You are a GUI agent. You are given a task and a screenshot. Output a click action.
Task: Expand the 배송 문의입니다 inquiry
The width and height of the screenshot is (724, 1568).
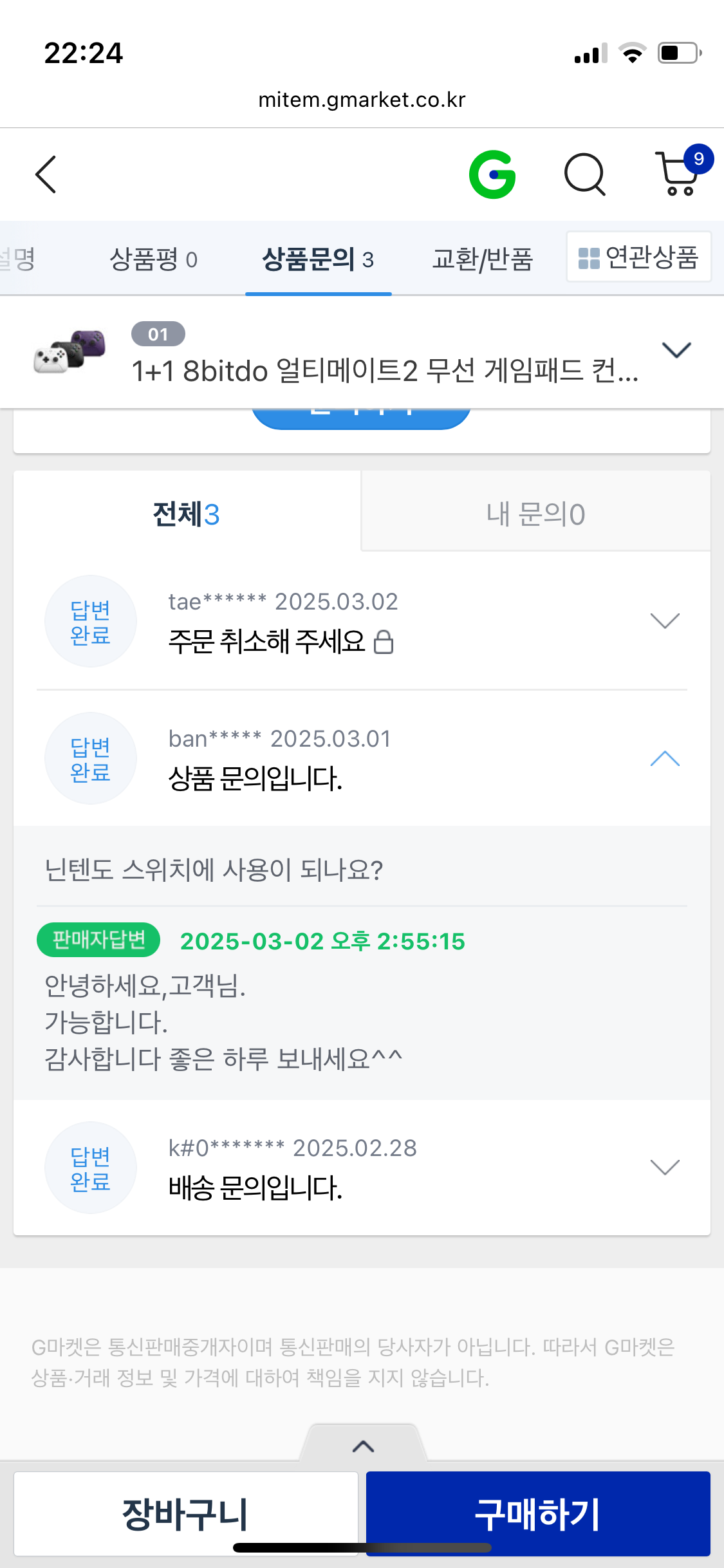(x=665, y=1168)
